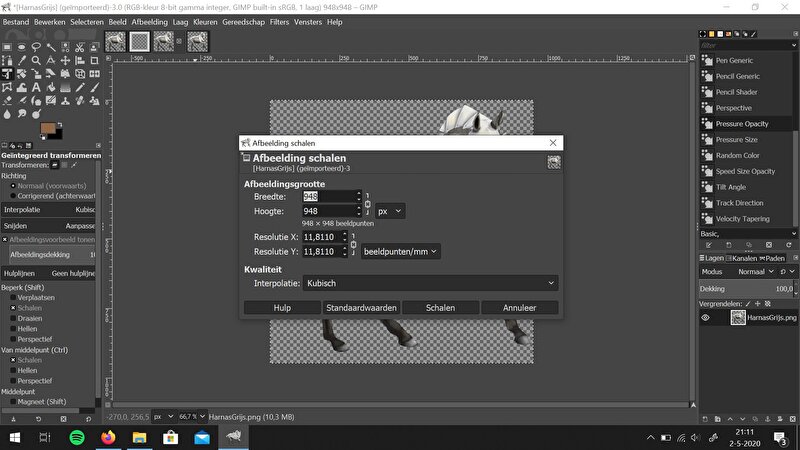Select the Bucket Fill tool

point(51,87)
